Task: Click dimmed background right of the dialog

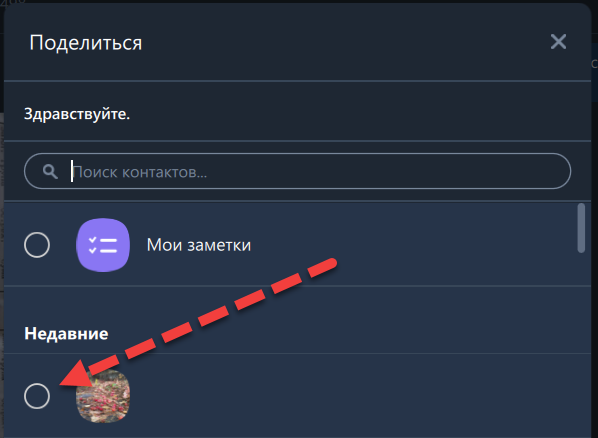Action: [x=595, y=229]
